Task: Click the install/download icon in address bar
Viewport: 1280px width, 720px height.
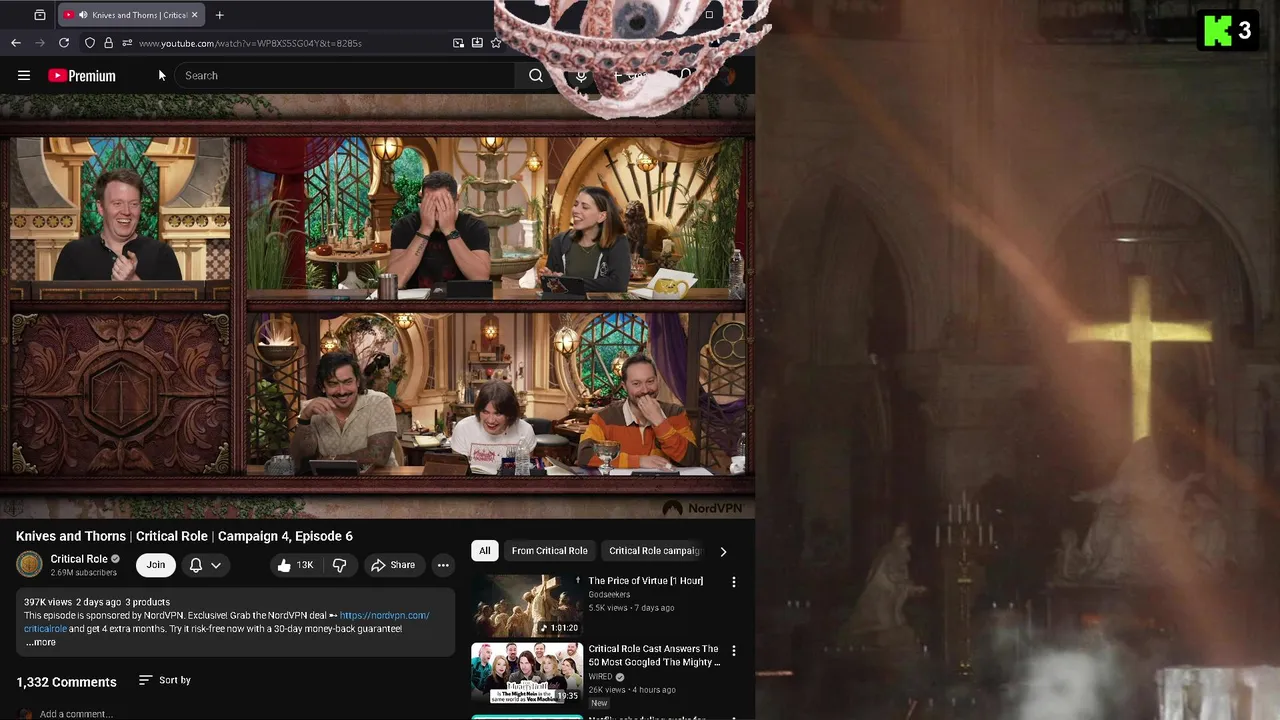Action: [x=477, y=43]
